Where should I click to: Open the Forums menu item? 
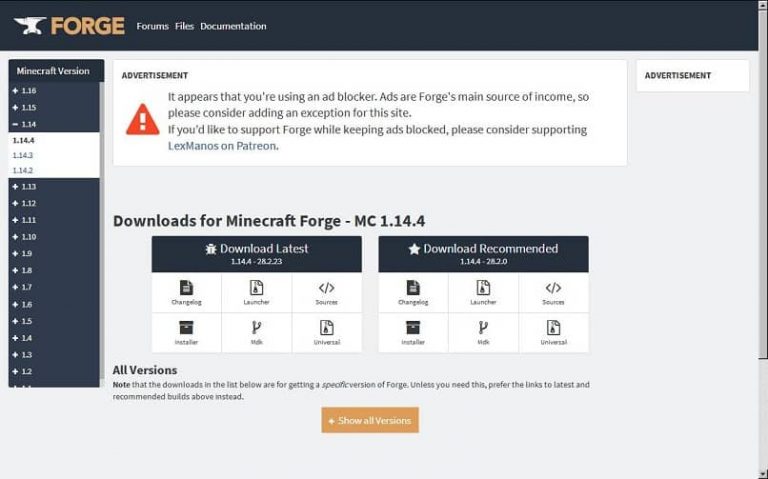pos(152,26)
